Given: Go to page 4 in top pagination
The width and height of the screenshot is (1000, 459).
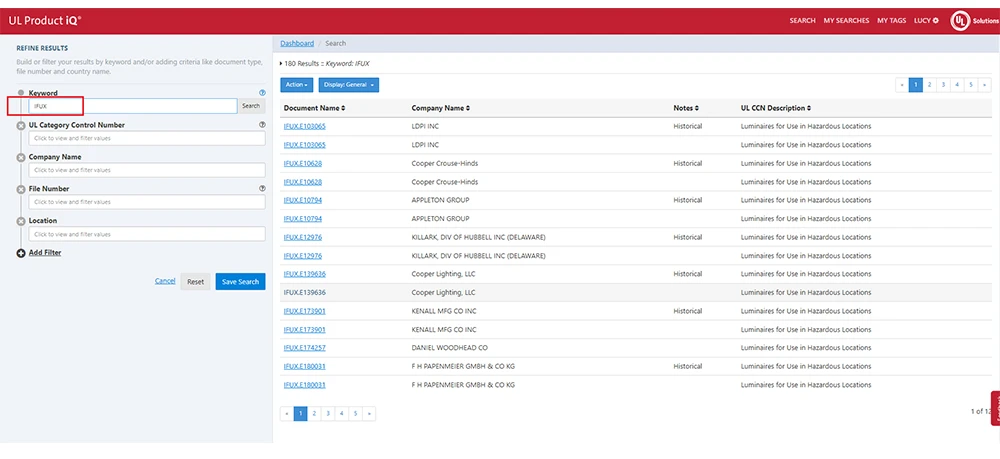Looking at the screenshot, I should (x=957, y=85).
